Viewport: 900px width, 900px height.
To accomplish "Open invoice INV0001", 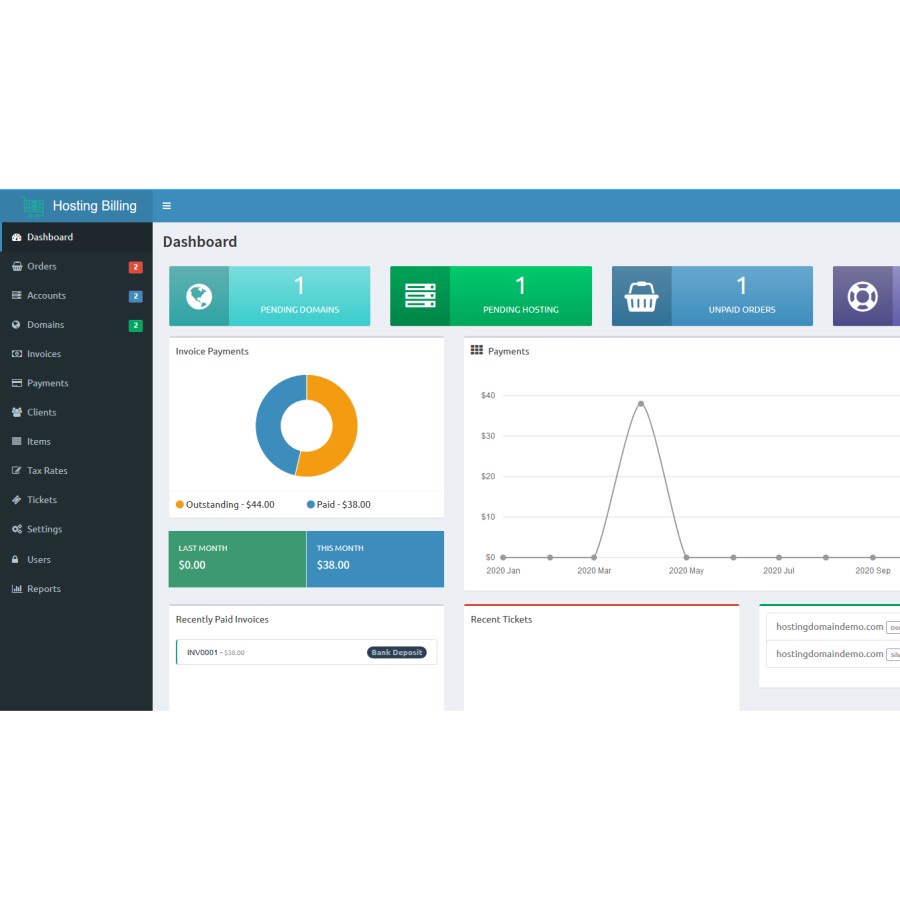I will click(x=200, y=651).
